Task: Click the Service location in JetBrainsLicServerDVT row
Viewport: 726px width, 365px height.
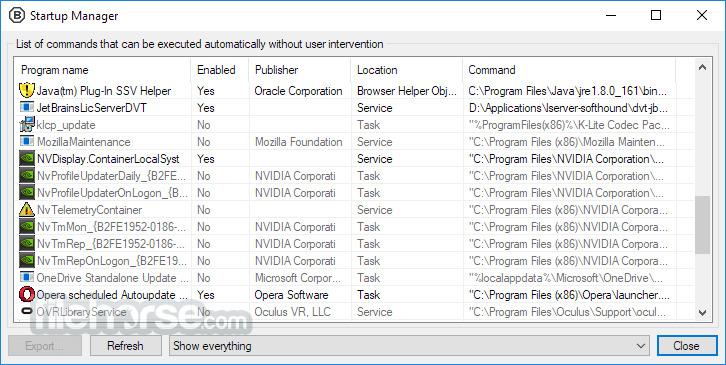Action: [x=375, y=108]
